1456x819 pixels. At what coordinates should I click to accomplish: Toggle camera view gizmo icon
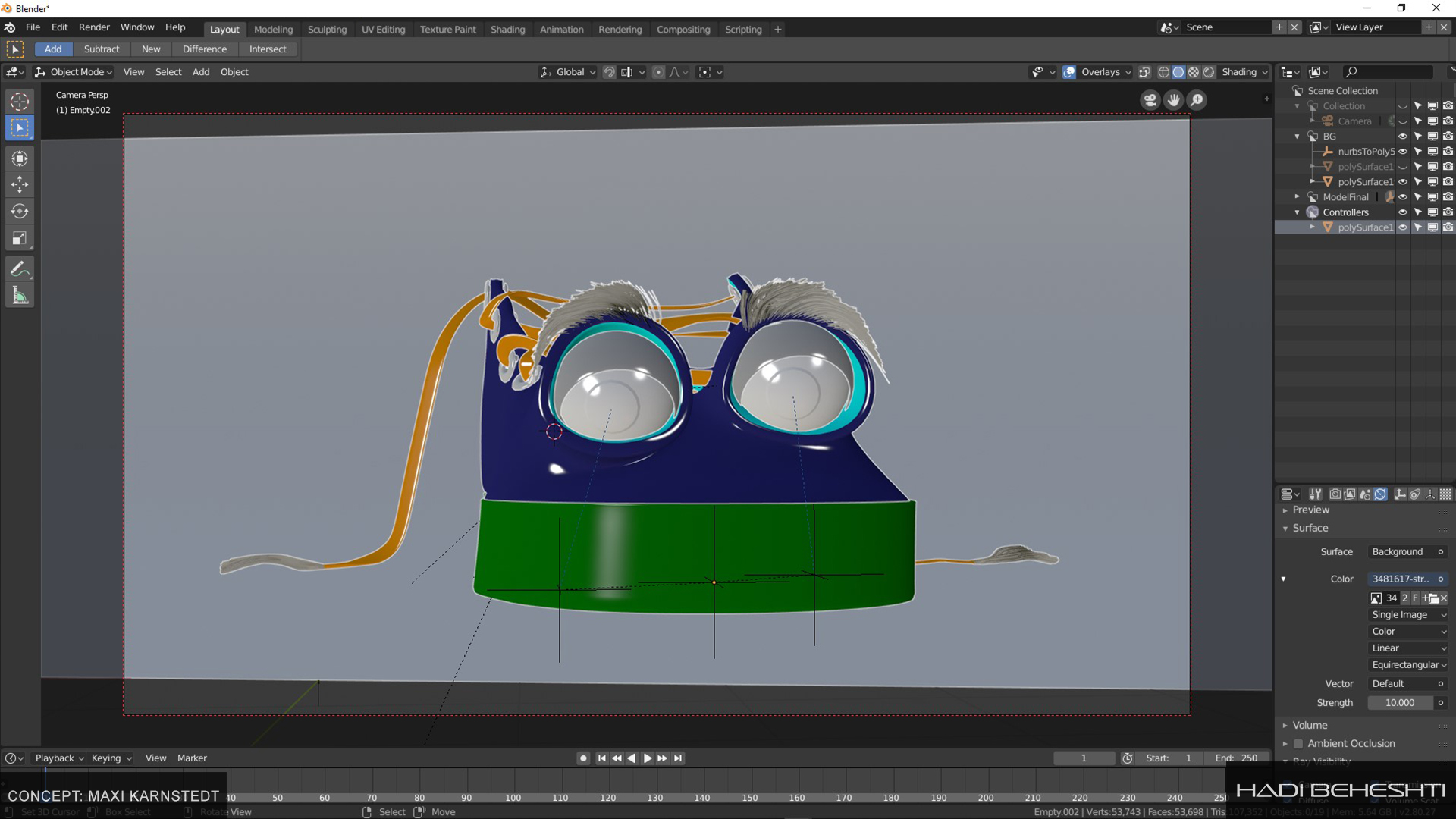tap(1150, 100)
